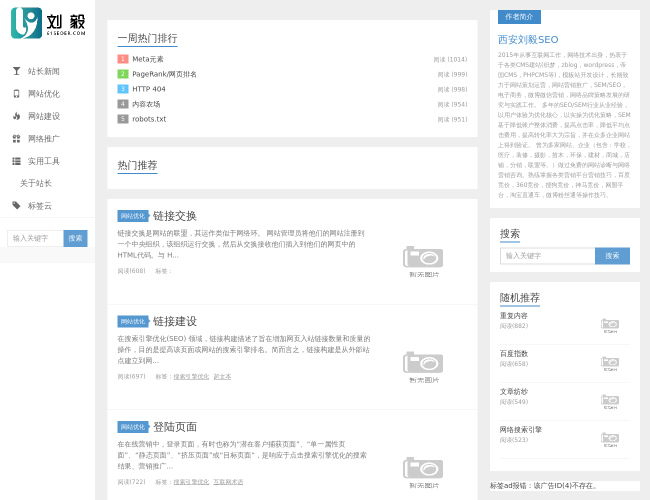Click the 链接交换 placeholder camera thumbnail
Viewport: 650px width, 500px height.
[423, 262]
